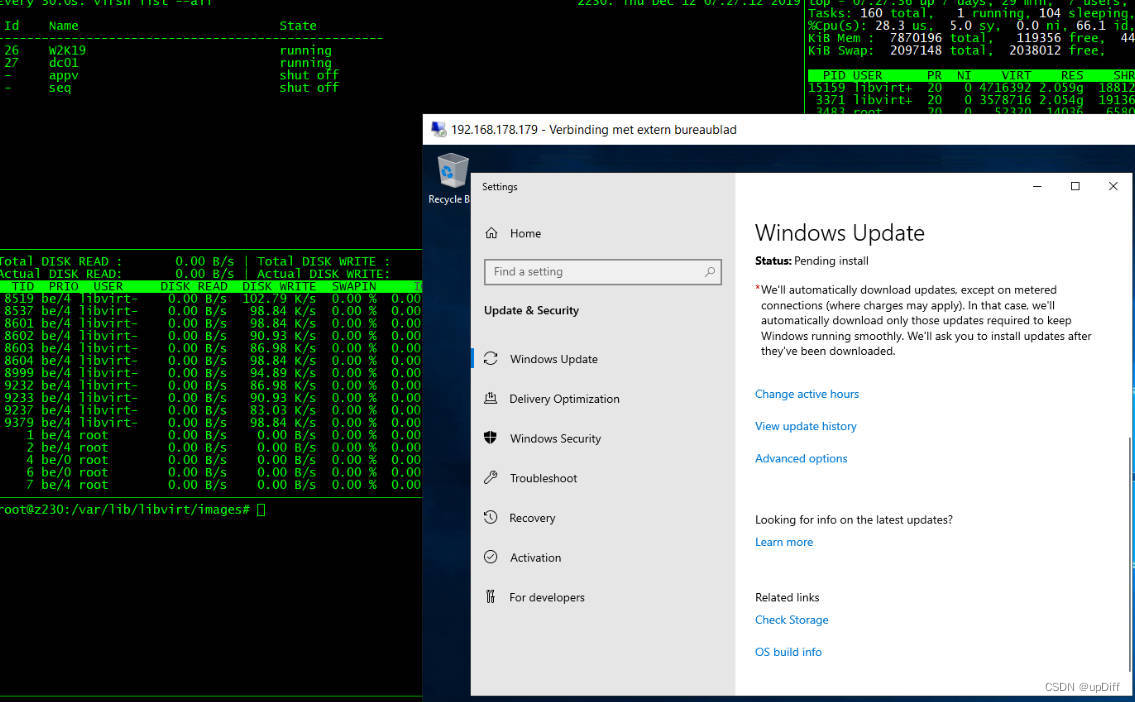
Task: Open the Recycle Bin desktop icon
Action: [450, 178]
